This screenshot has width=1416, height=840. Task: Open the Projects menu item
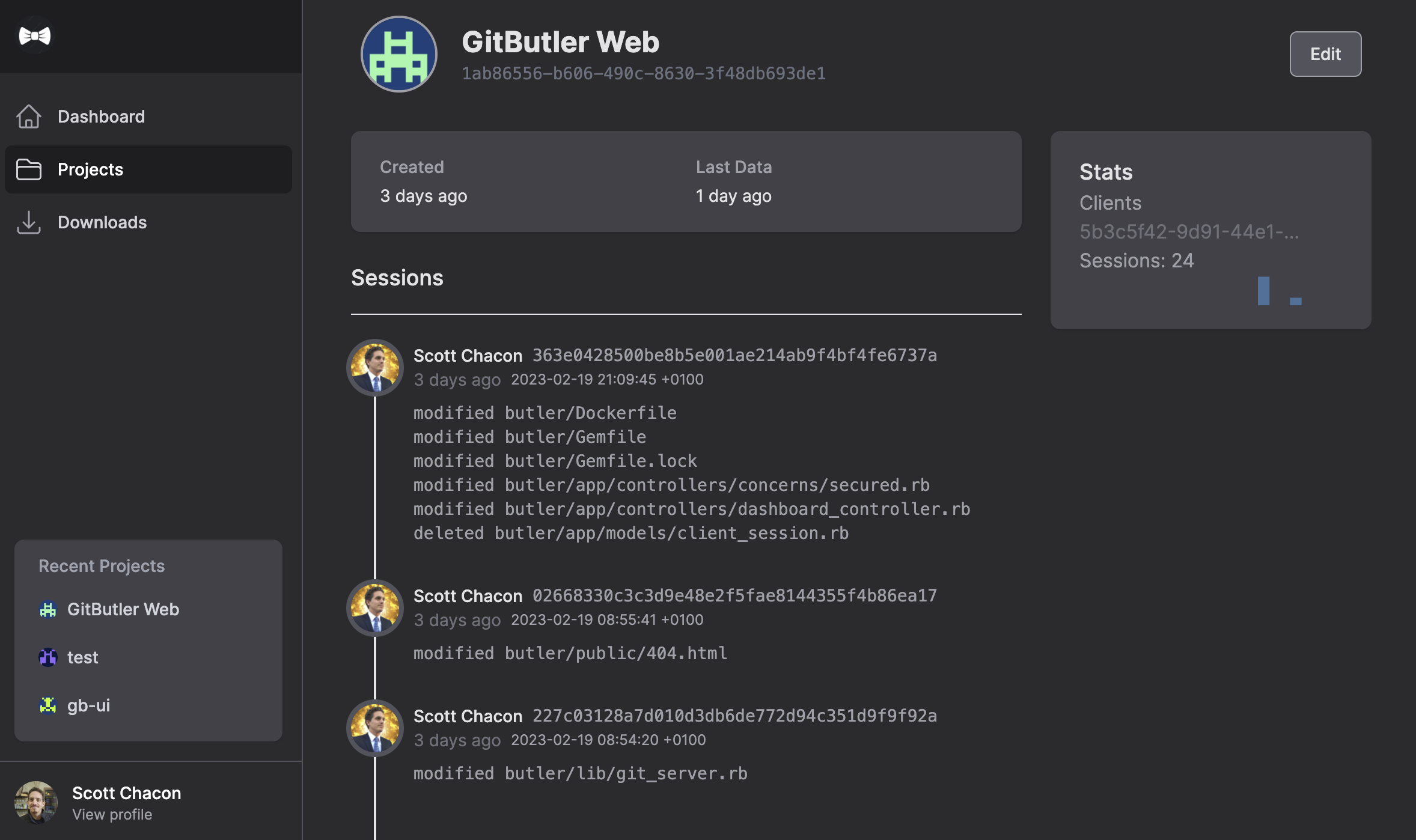click(148, 169)
